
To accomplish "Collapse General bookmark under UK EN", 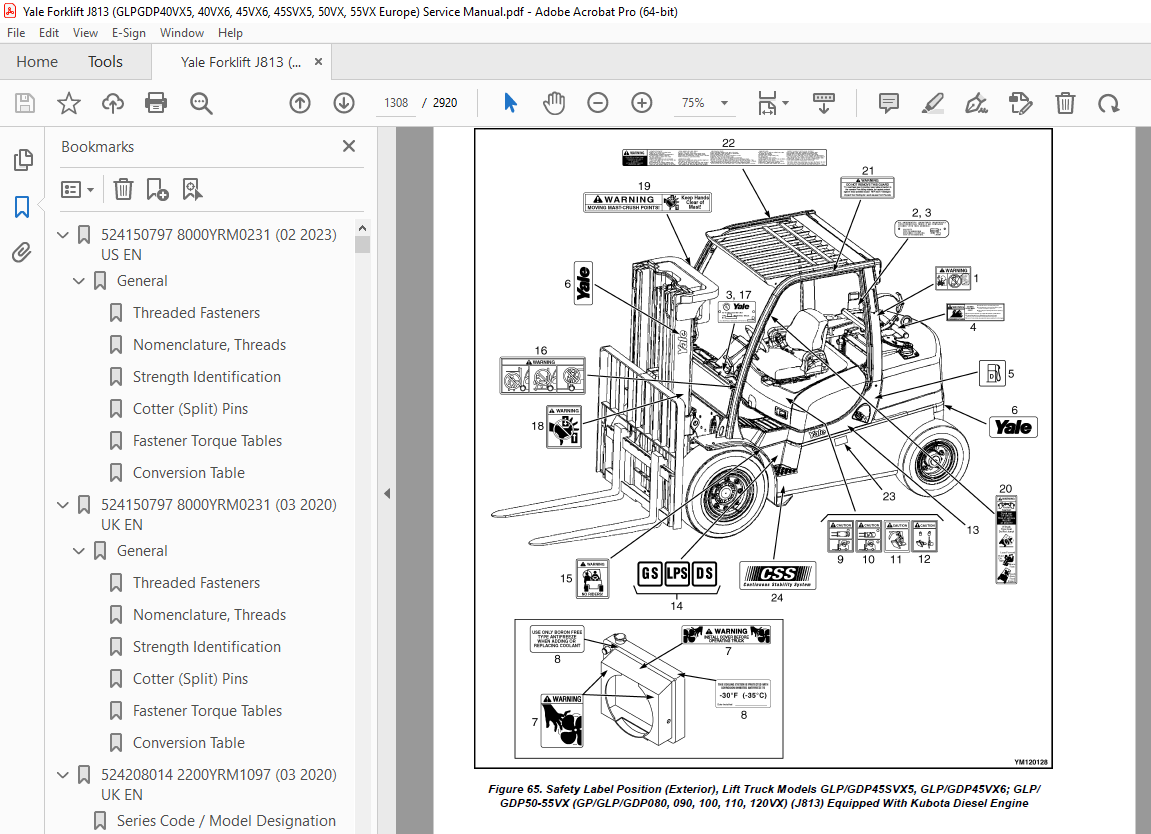I will pos(79,551).
